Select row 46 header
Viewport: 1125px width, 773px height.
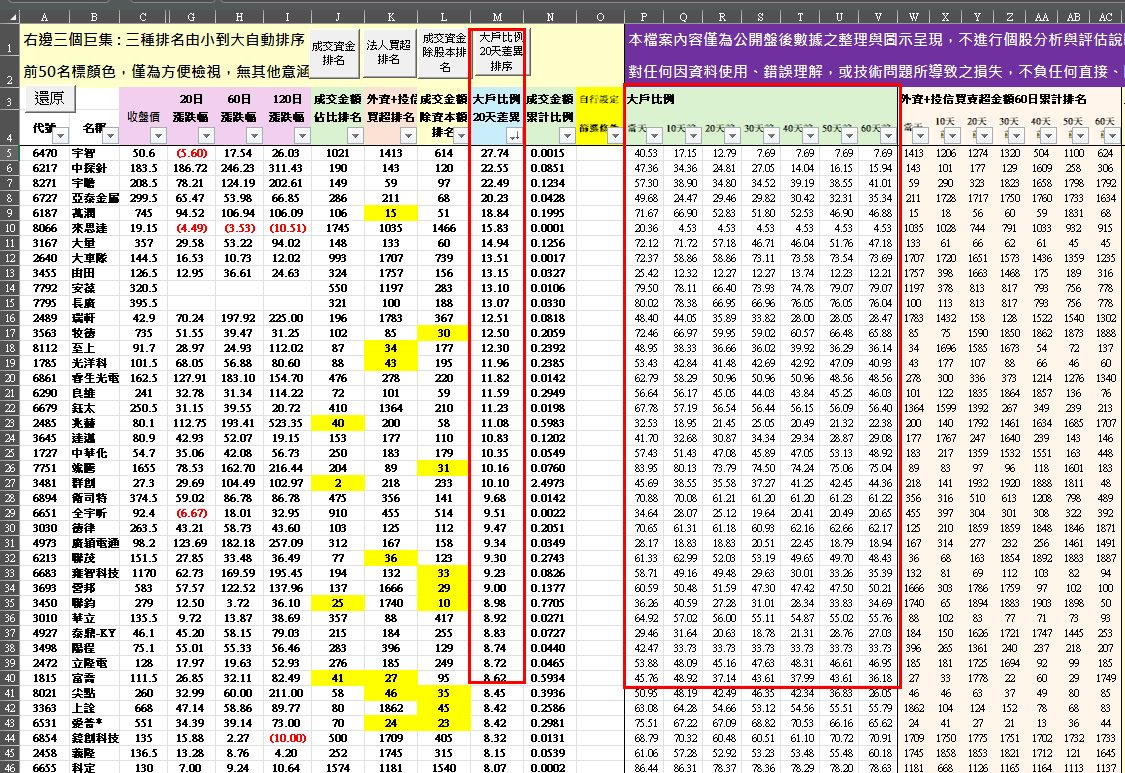(x=9, y=767)
